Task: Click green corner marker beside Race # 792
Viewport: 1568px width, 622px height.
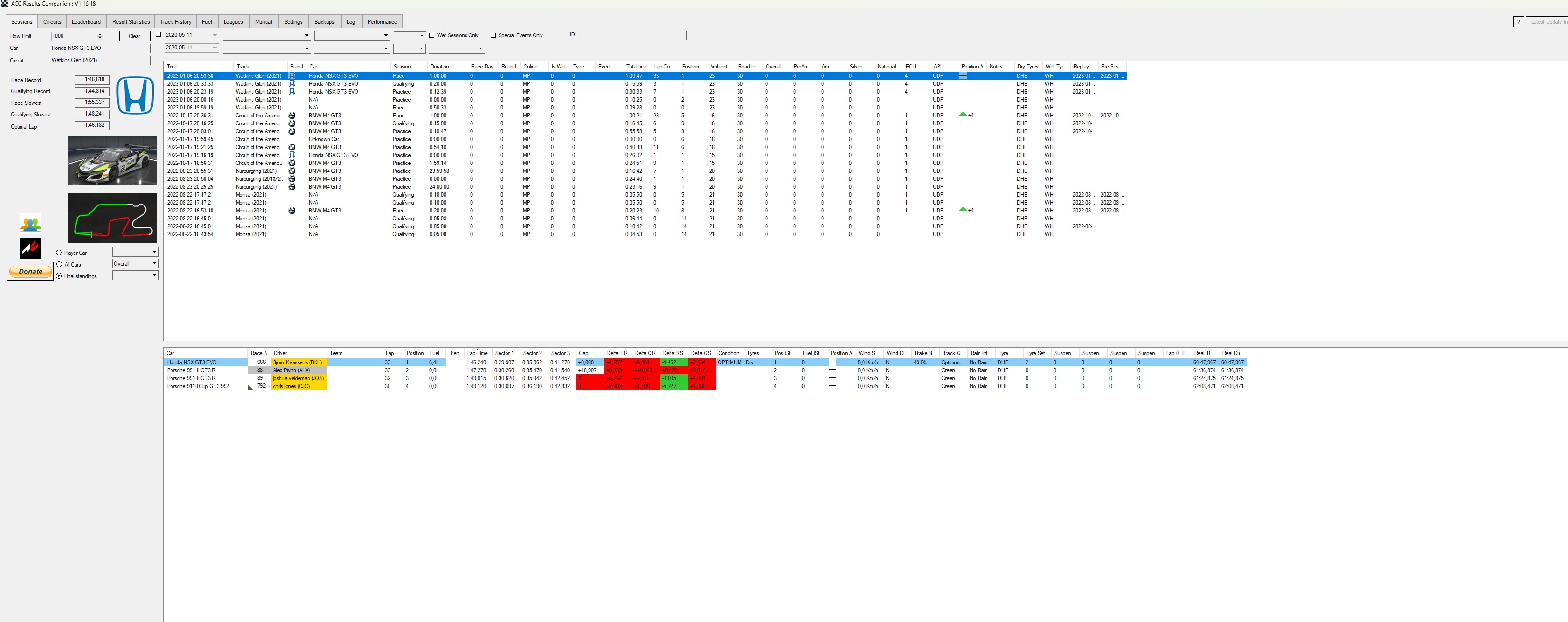Action: 250,388
